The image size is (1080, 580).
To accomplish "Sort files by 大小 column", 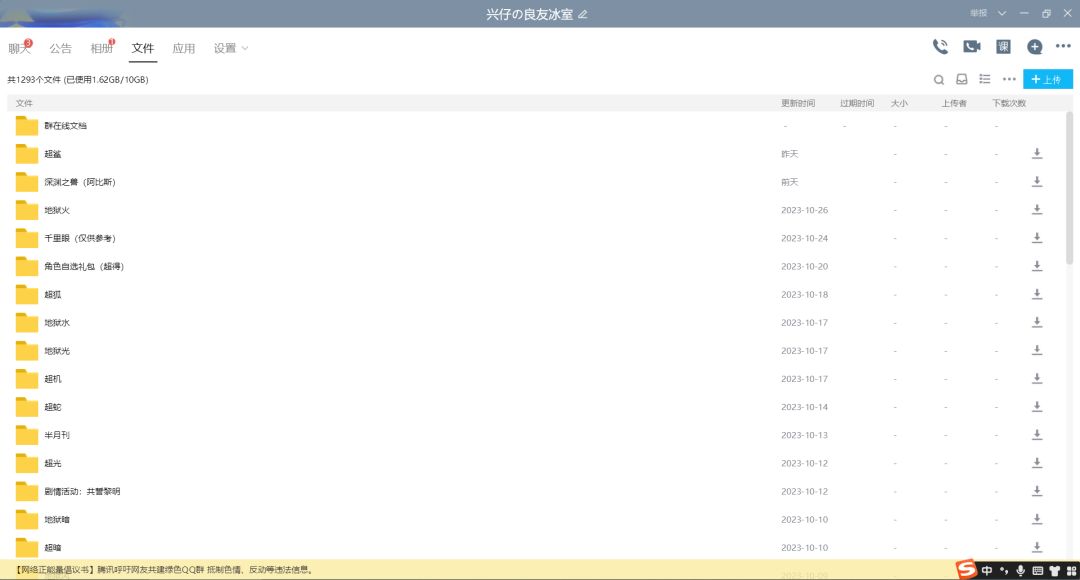I will pyautogui.click(x=899, y=103).
